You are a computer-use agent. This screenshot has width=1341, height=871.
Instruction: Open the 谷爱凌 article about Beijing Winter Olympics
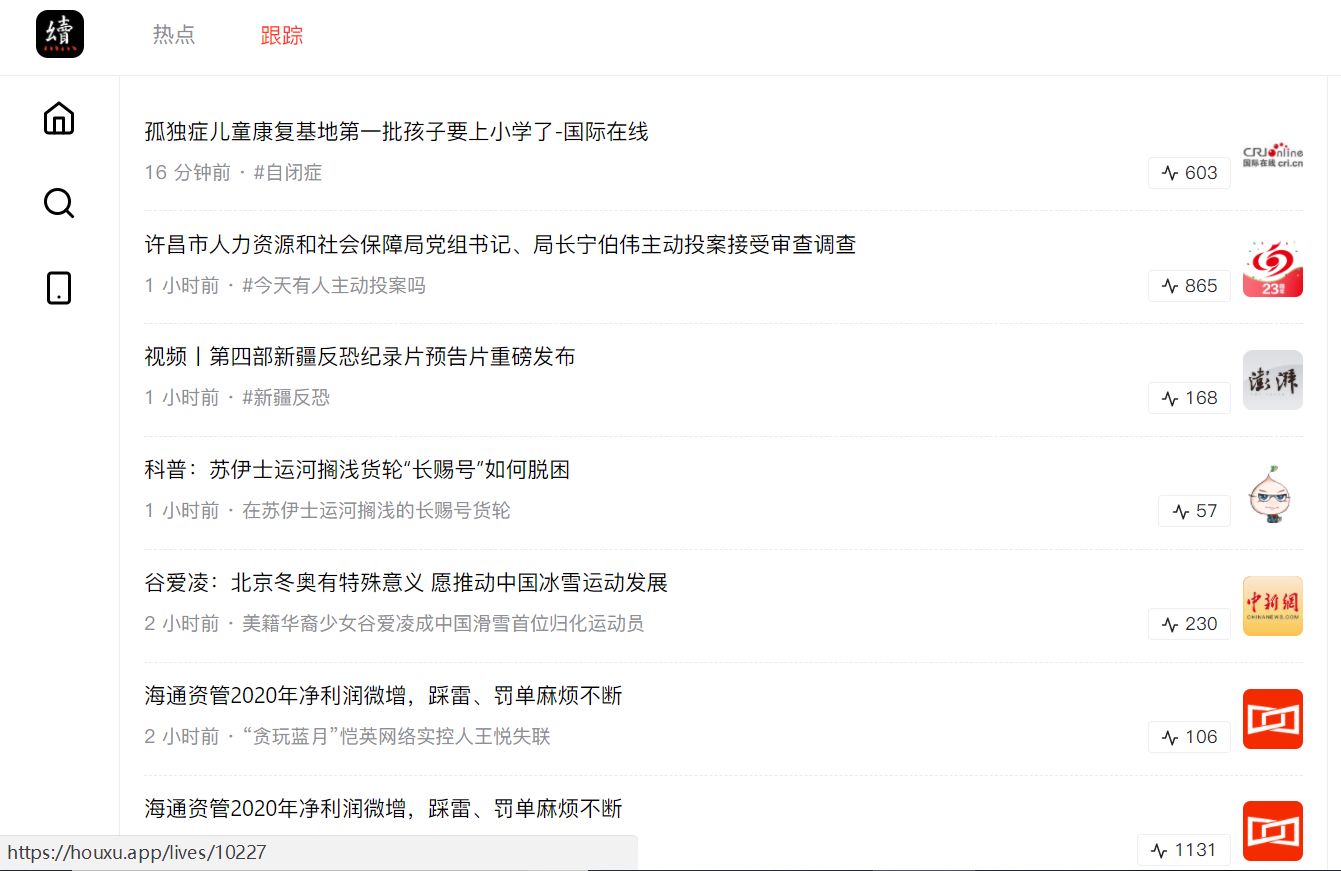pyautogui.click(x=407, y=582)
